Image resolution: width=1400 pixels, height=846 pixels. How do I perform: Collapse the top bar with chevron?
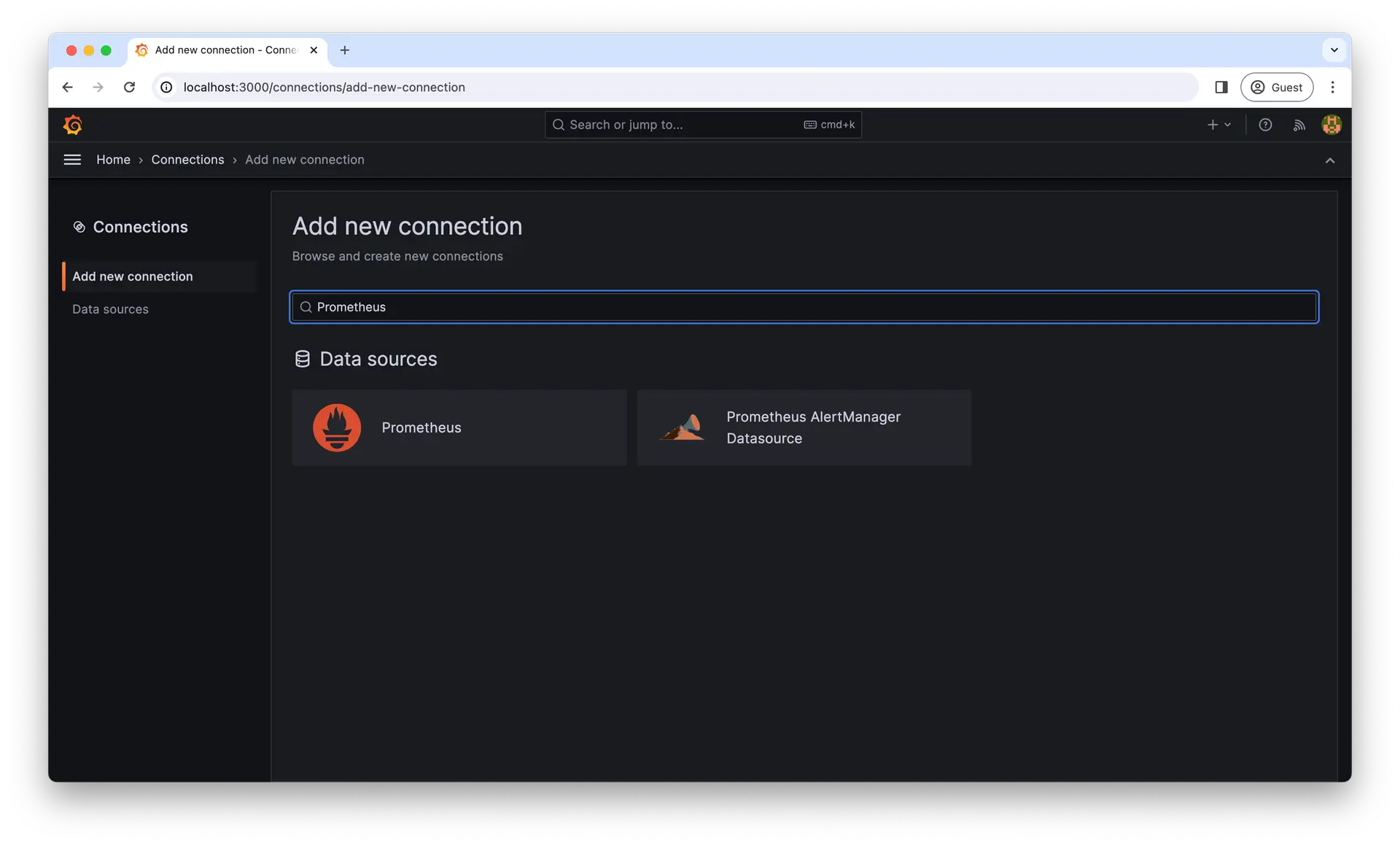pos(1329,160)
